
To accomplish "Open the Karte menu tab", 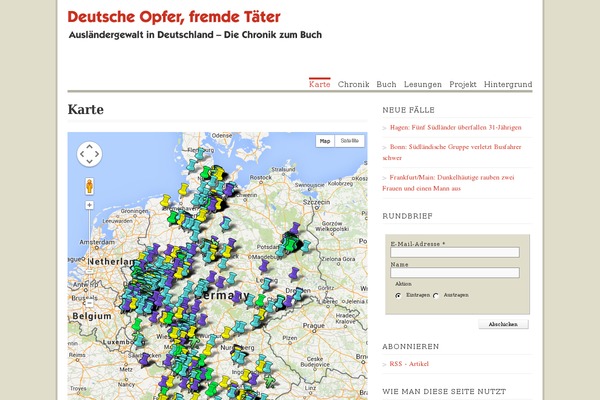I will pyautogui.click(x=320, y=85).
